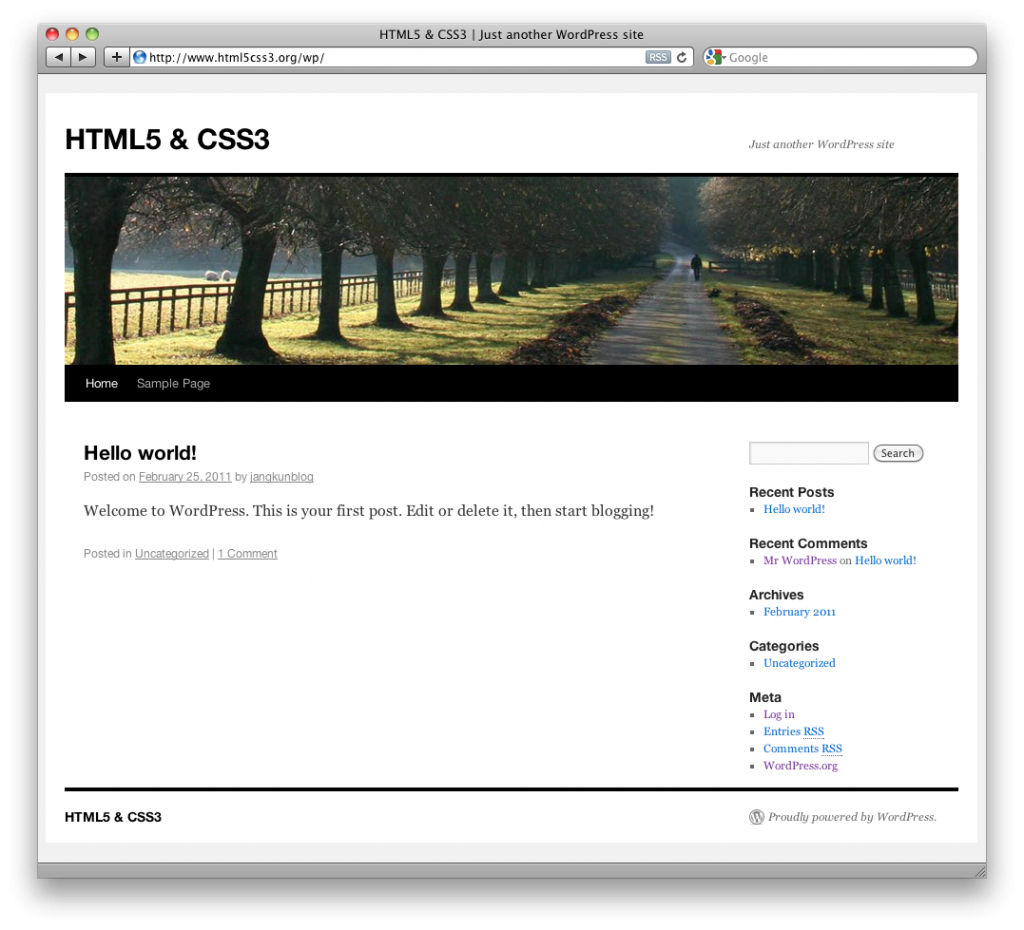Open a new tab with the plus icon
Viewport: 1024px width, 930px height.
(116, 57)
